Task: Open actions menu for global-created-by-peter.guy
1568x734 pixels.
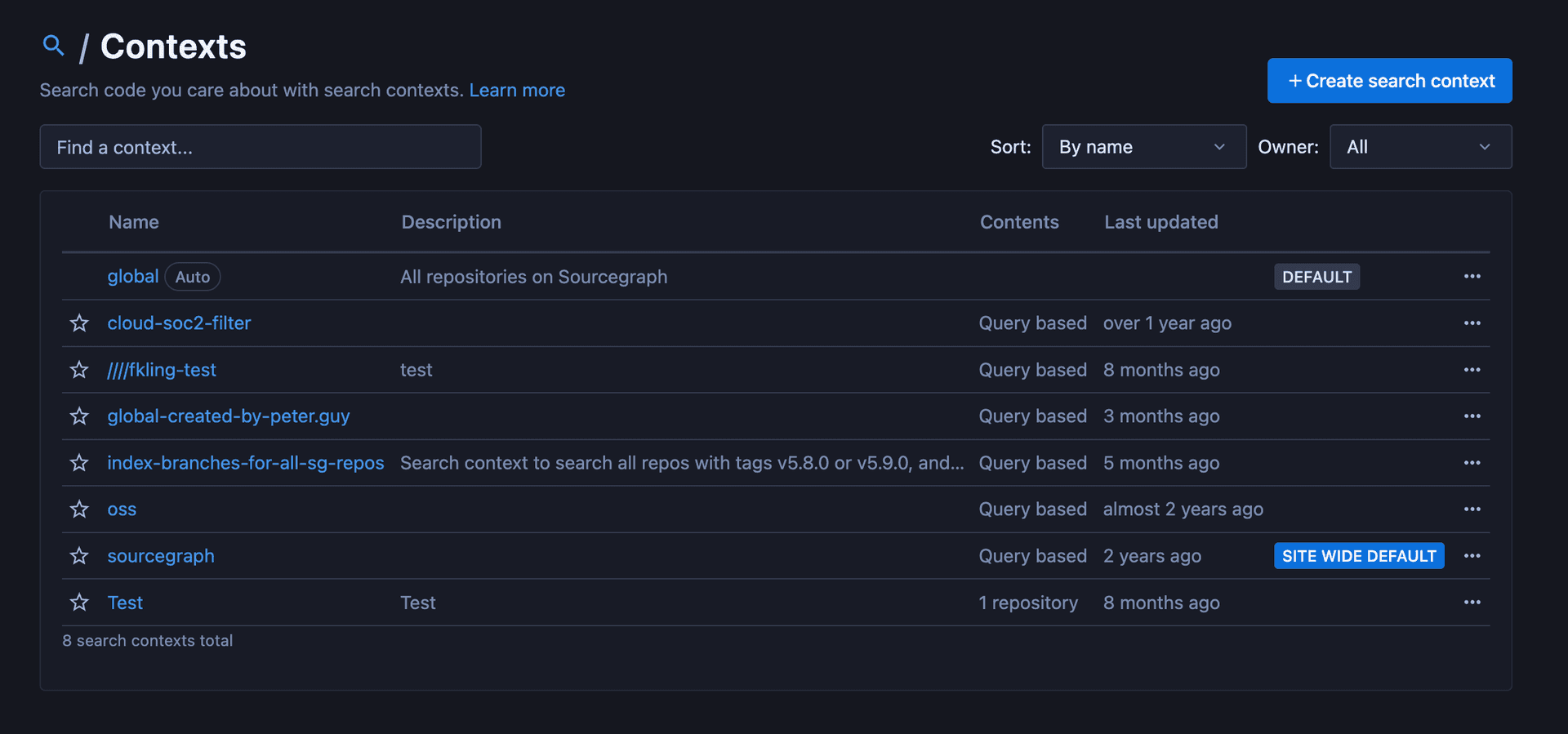Action: pyautogui.click(x=1472, y=416)
